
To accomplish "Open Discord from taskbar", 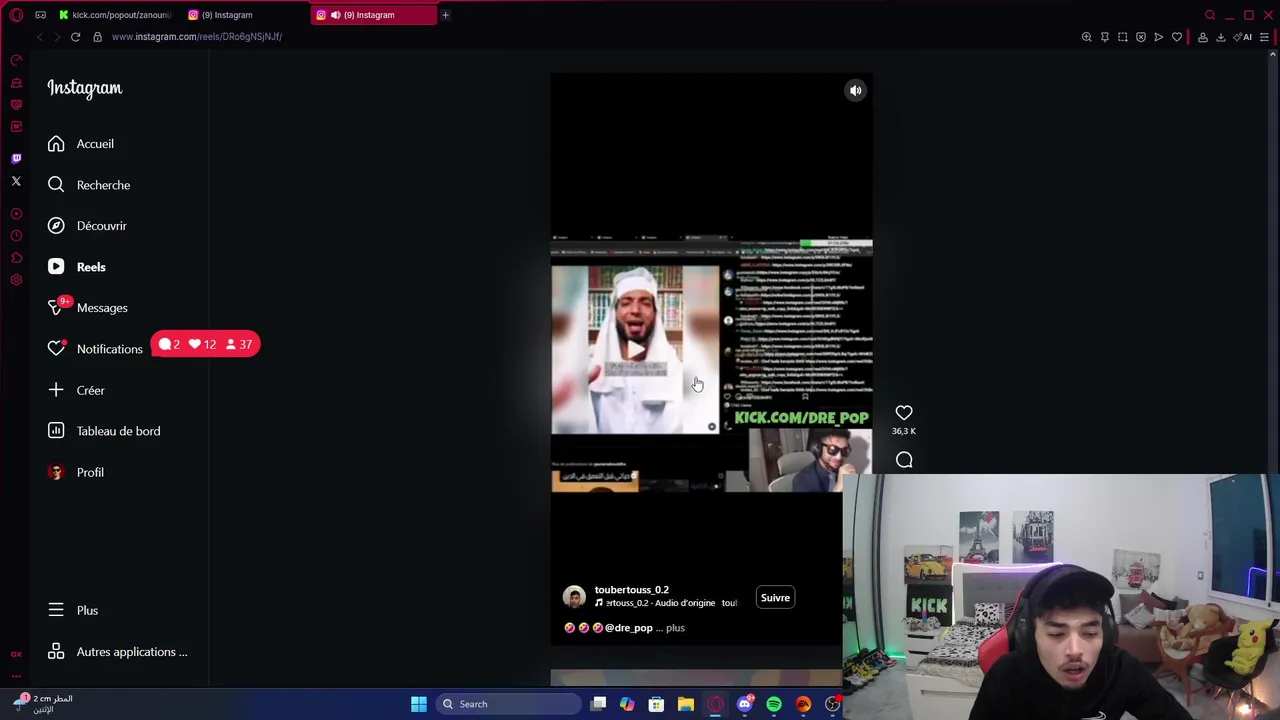I will point(744,704).
